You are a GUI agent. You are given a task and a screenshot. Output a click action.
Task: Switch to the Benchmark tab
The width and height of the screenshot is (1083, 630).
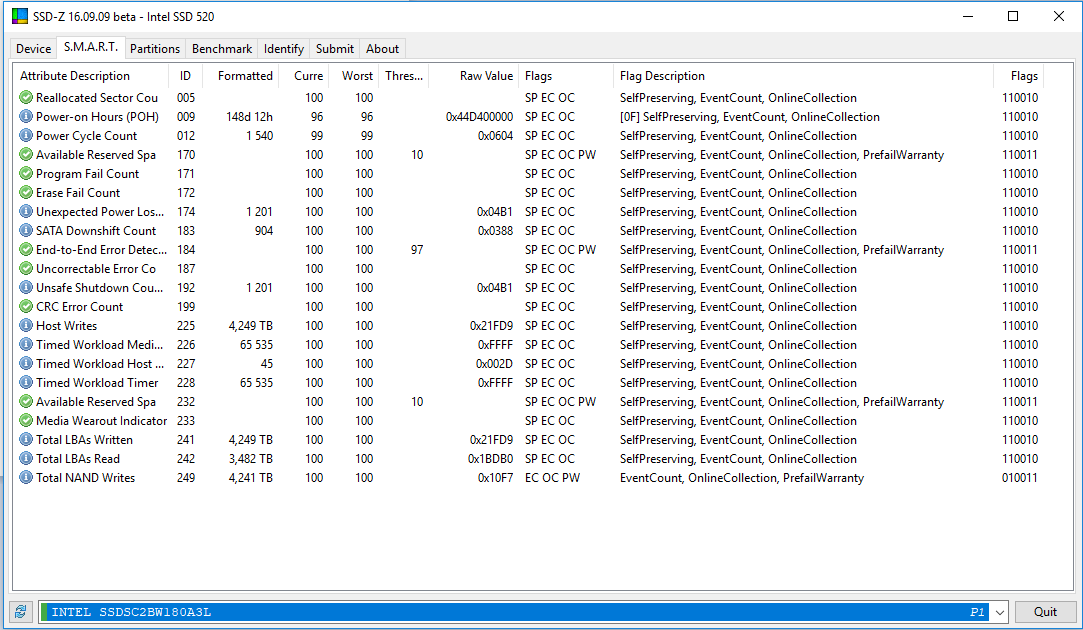pyautogui.click(x=222, y=49)
